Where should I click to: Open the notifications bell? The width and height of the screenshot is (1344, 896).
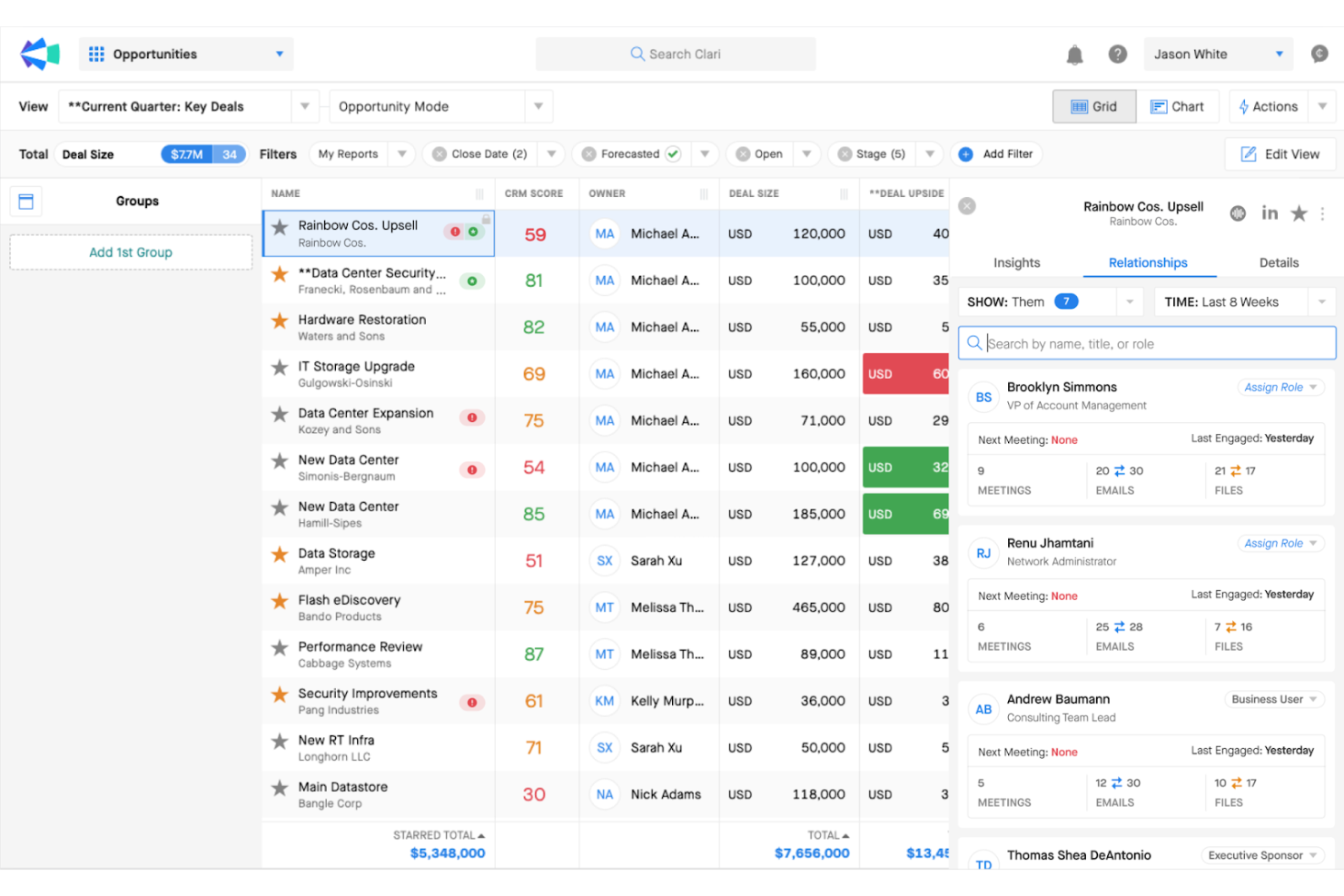1074,55
